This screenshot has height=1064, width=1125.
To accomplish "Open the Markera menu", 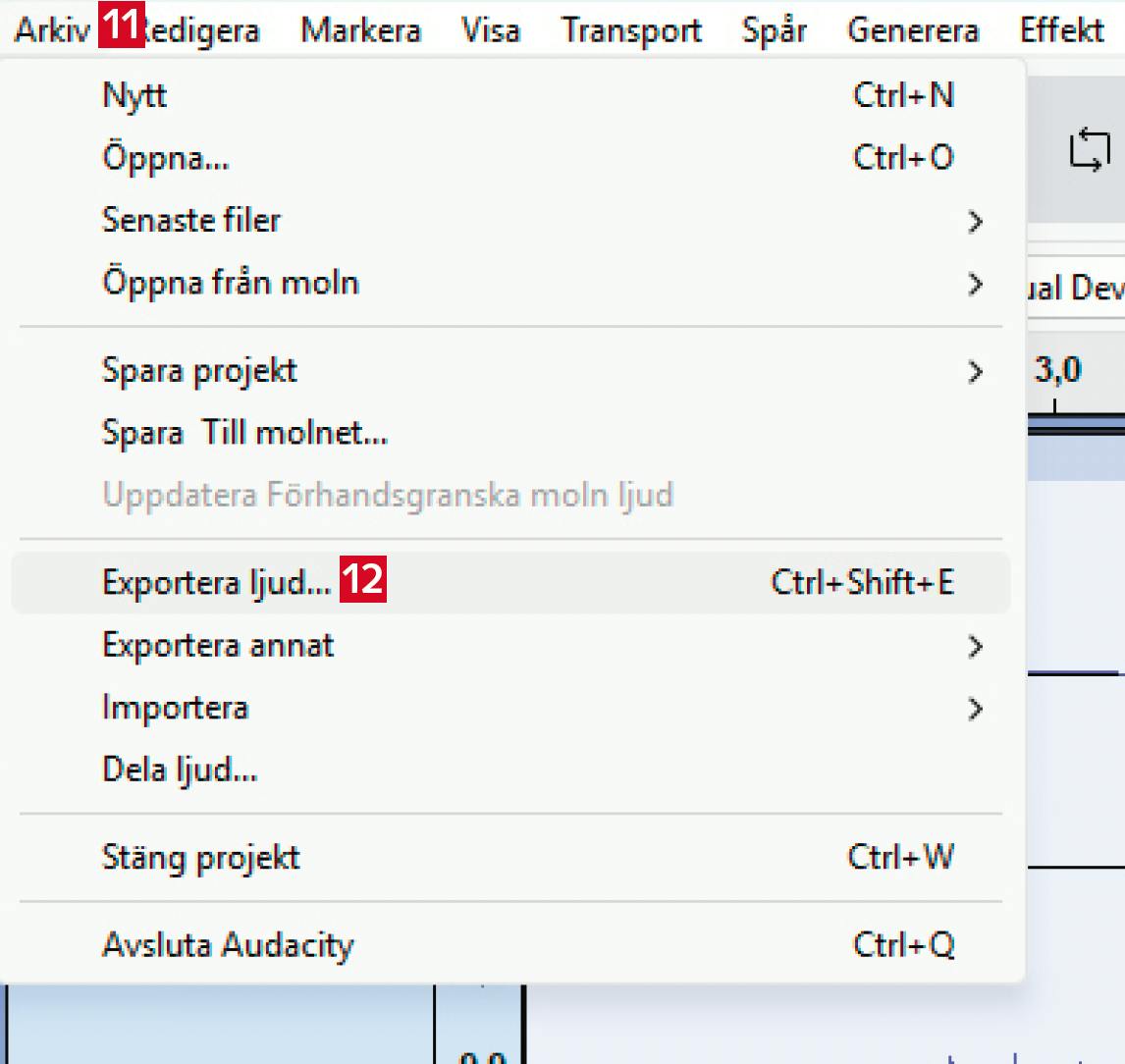I will click(x=360, y=29).
